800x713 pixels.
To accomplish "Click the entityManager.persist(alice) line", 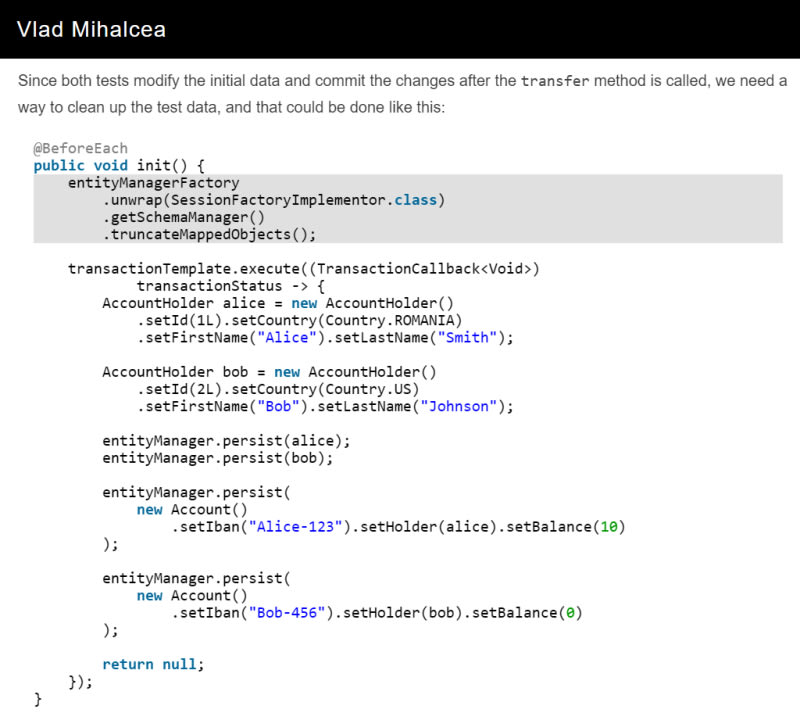I will (x=226, y=440).
